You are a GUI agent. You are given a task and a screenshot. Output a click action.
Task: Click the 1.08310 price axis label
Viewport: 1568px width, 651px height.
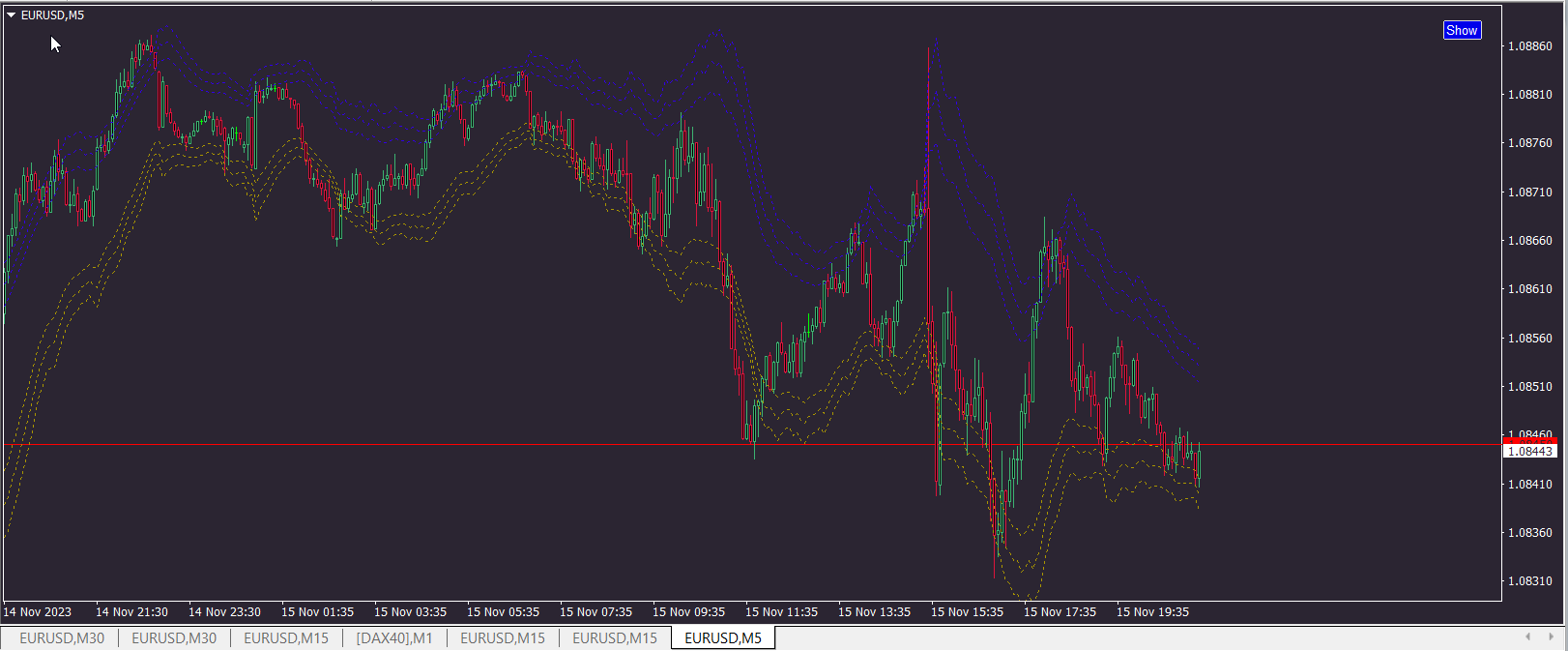(x=1530, y=581)
